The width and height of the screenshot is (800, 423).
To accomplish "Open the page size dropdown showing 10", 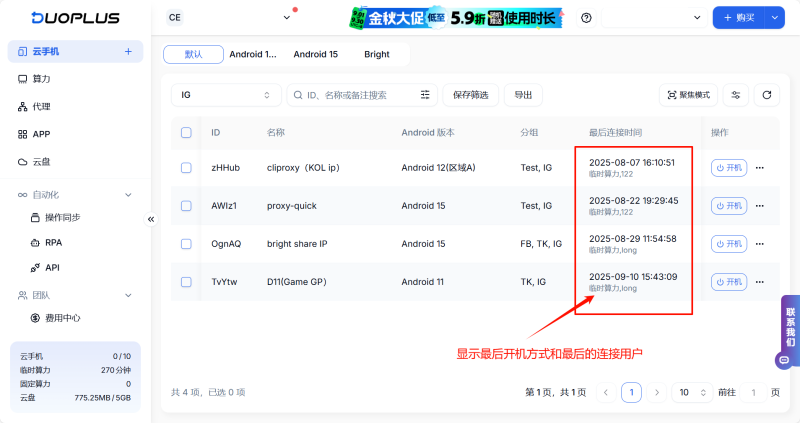I will coord(689,393).
